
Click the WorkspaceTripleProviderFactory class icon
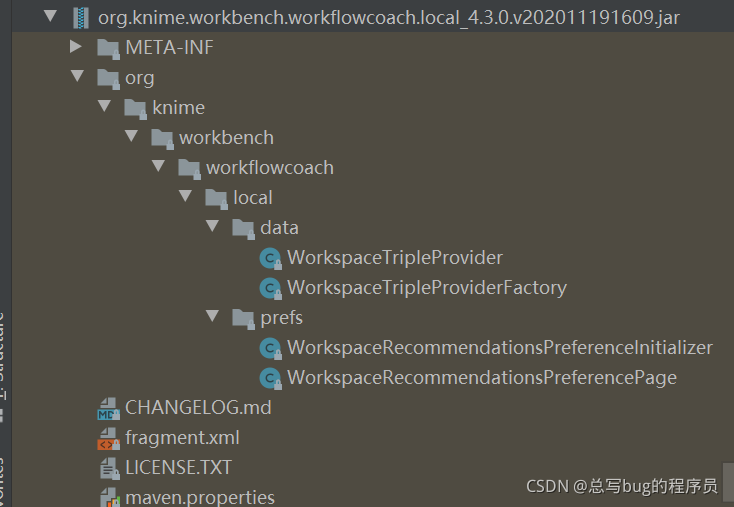pyautogui.click(x=271, y=288)
